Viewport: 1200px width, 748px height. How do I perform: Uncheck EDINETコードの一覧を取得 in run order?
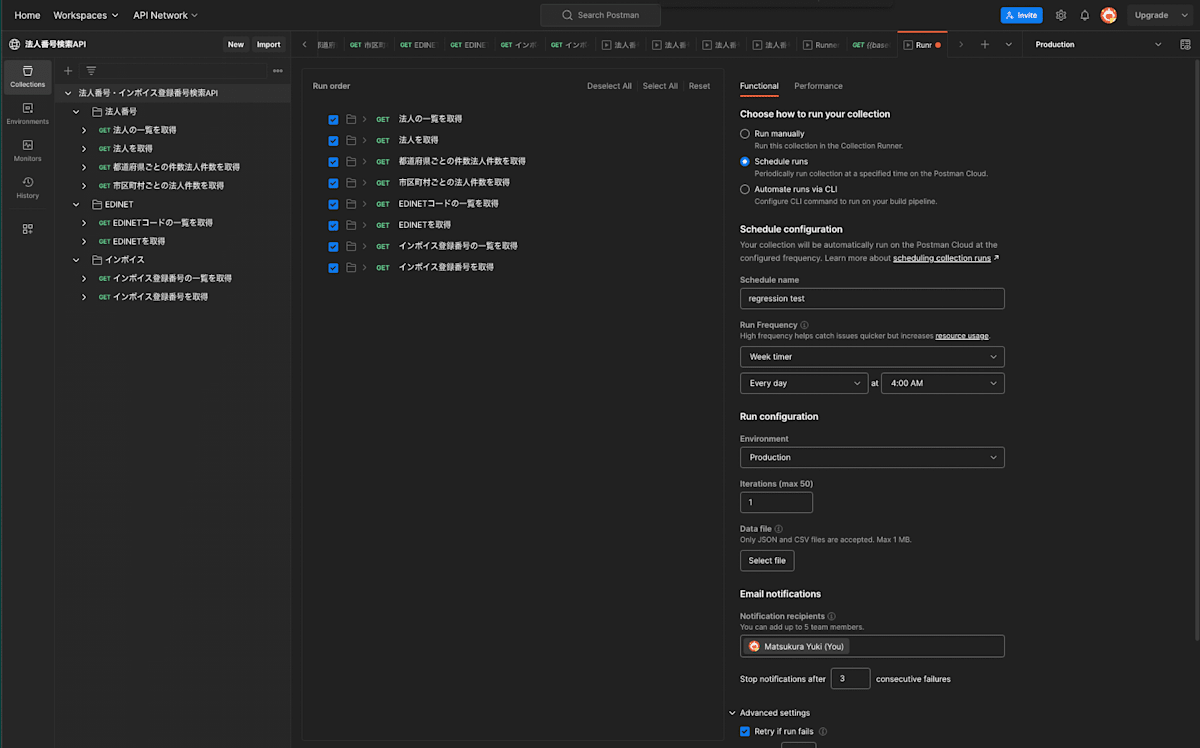(333, 204)
